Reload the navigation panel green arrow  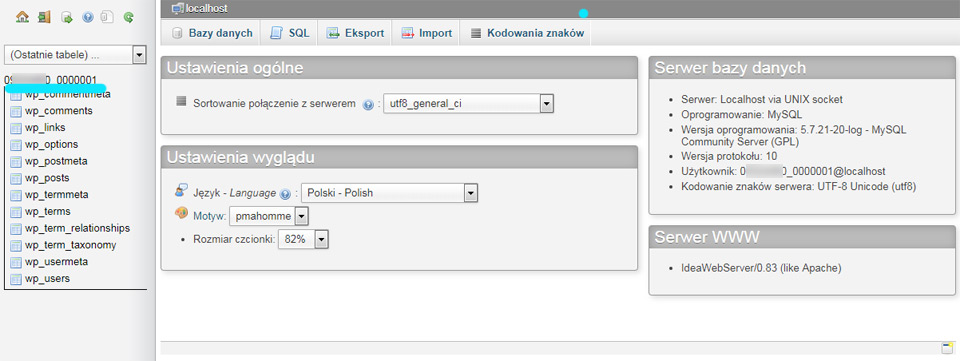pyautogui.click(x=129, y=17)
